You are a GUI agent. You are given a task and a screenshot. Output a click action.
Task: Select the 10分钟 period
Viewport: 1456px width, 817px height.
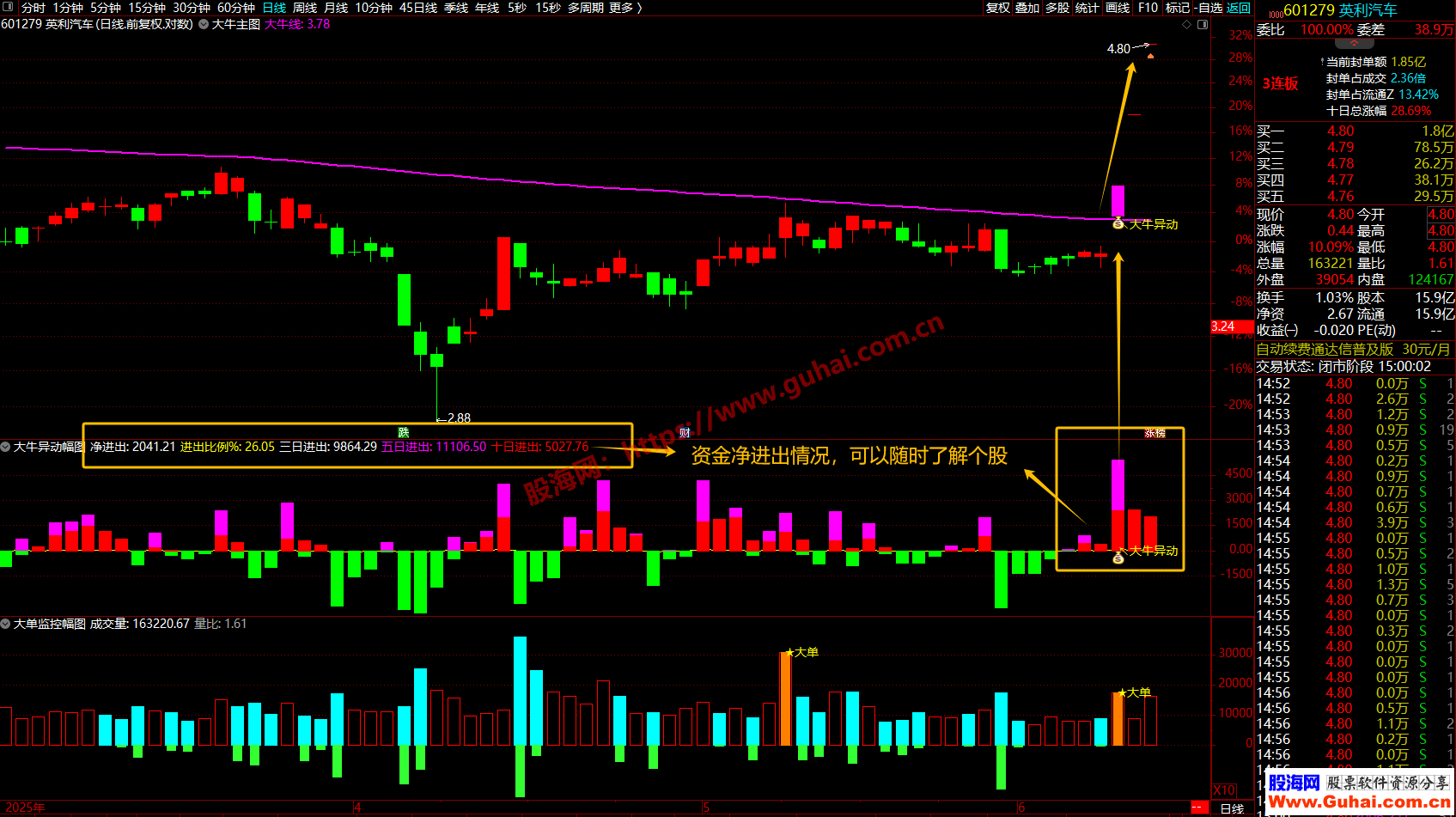click(x=374, y=8)
